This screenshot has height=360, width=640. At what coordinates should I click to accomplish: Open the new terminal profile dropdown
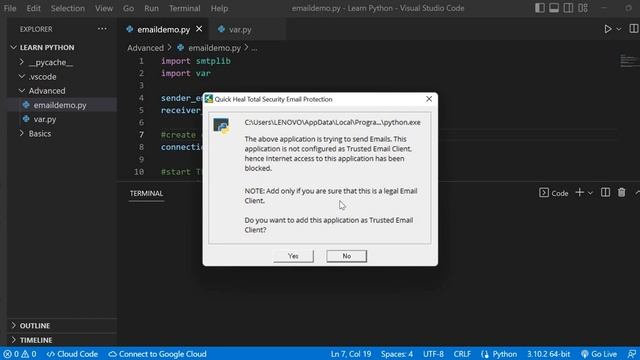(x=590, y=193)
